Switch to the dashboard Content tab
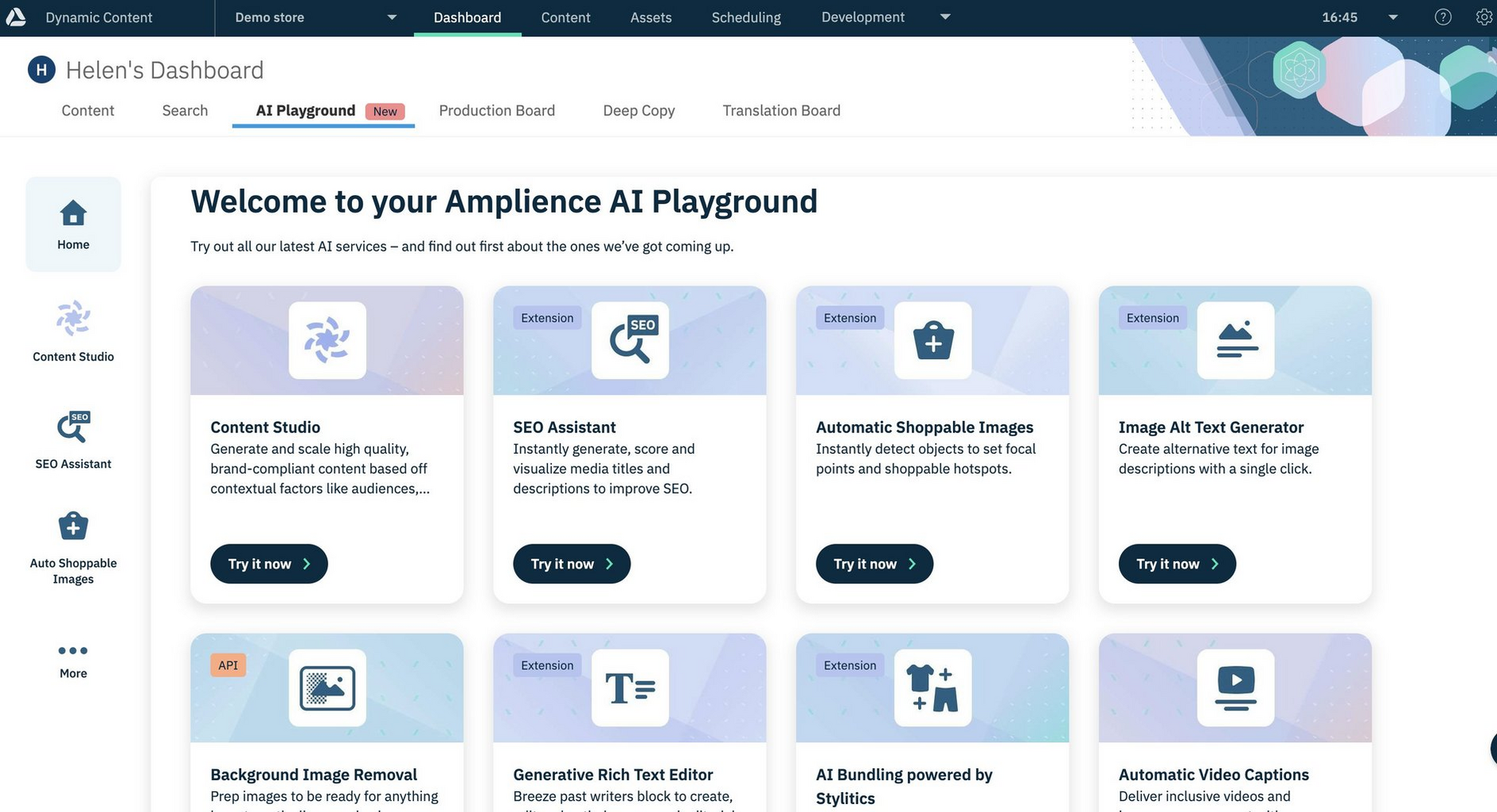 88,111
